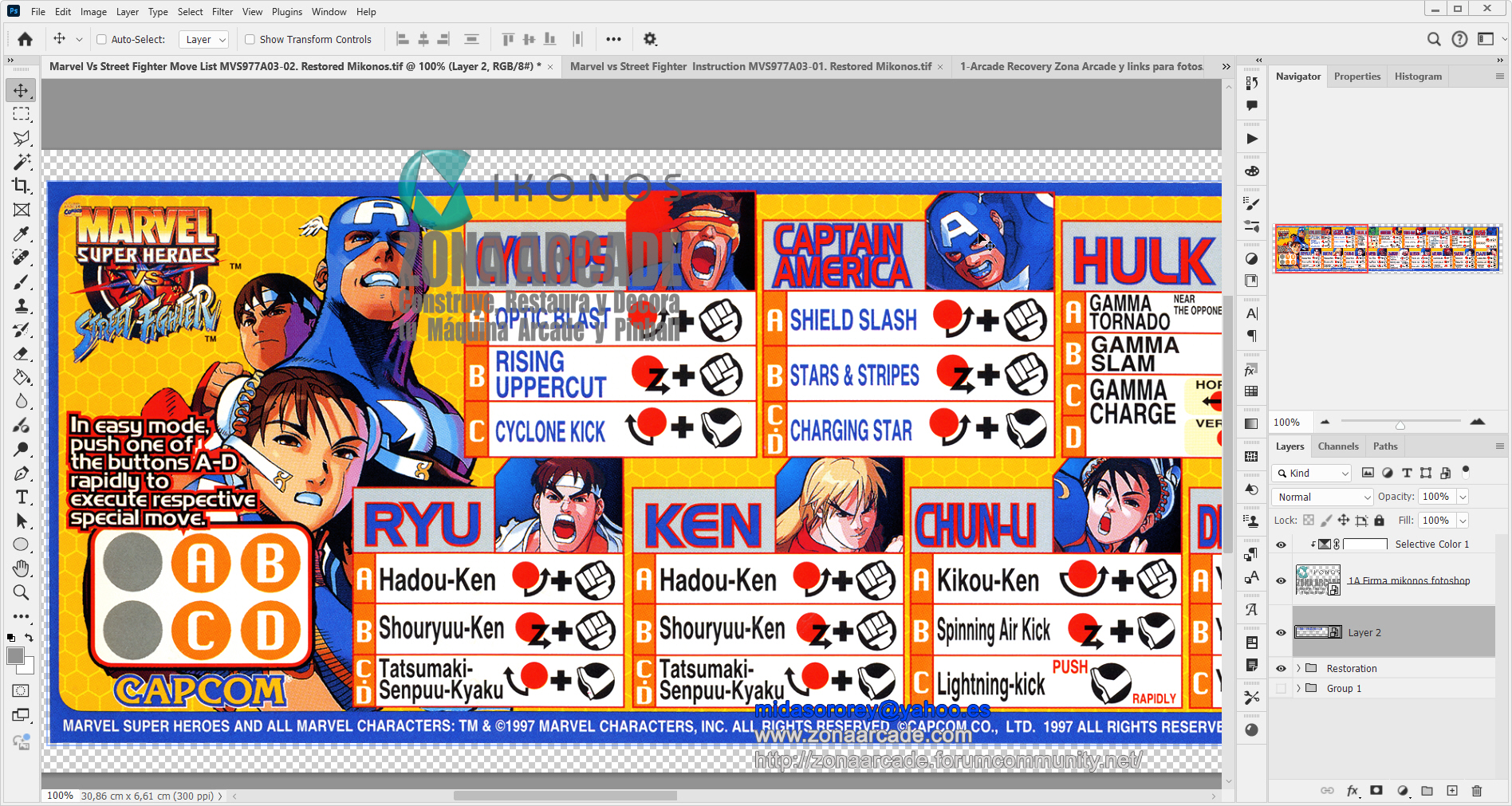Select the Crop tool
The image size is (1512, 806).
coord(22,186)
